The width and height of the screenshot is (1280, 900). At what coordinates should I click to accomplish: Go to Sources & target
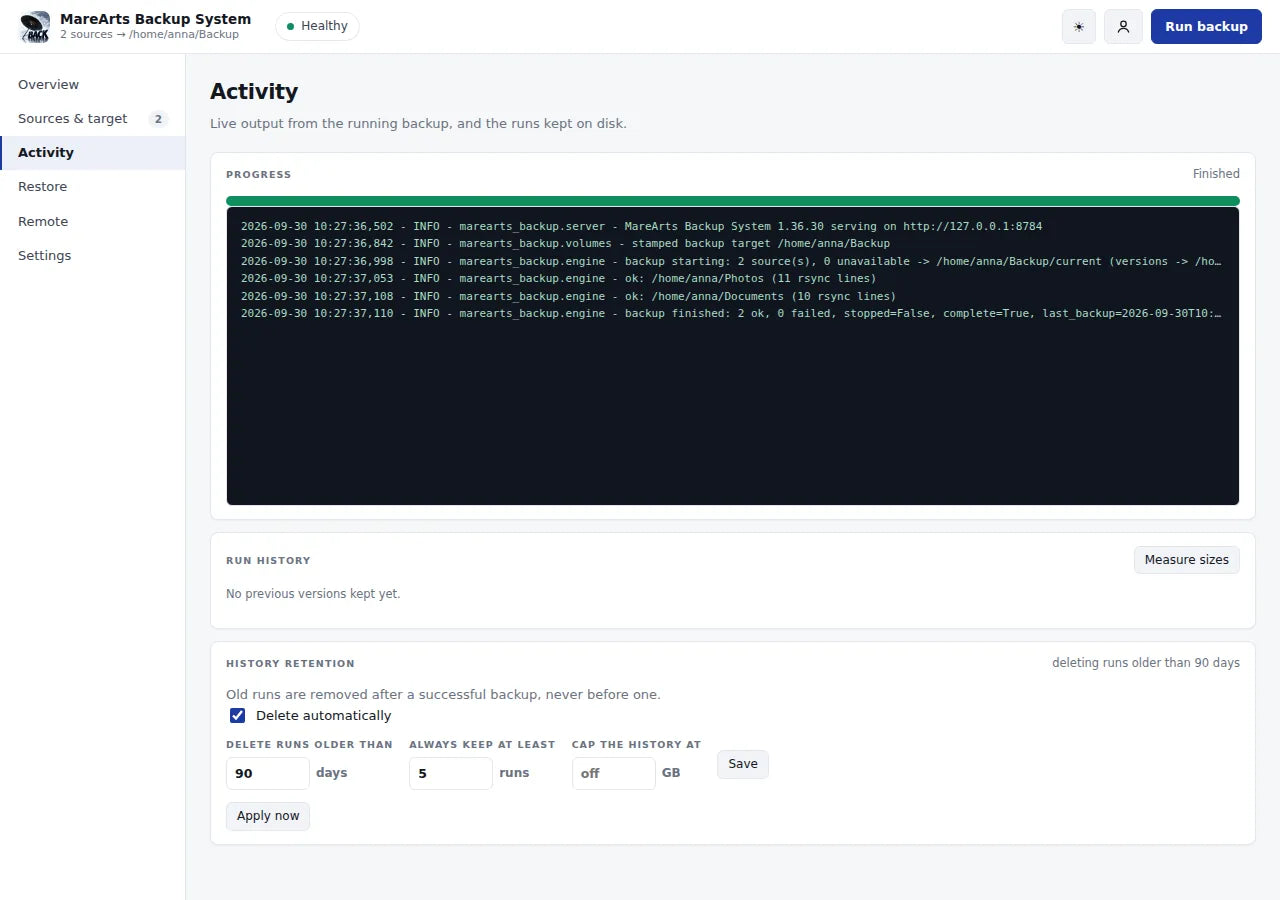[x=92, y=119]
